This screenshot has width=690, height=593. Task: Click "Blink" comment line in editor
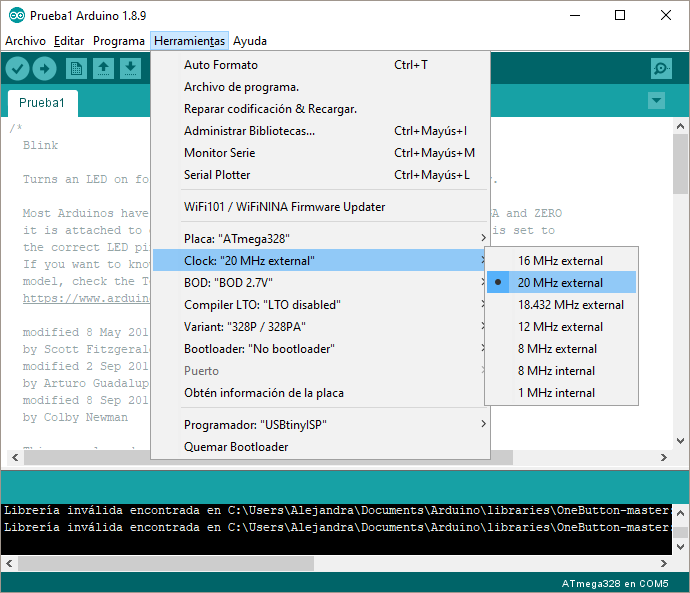pos(40,145)
